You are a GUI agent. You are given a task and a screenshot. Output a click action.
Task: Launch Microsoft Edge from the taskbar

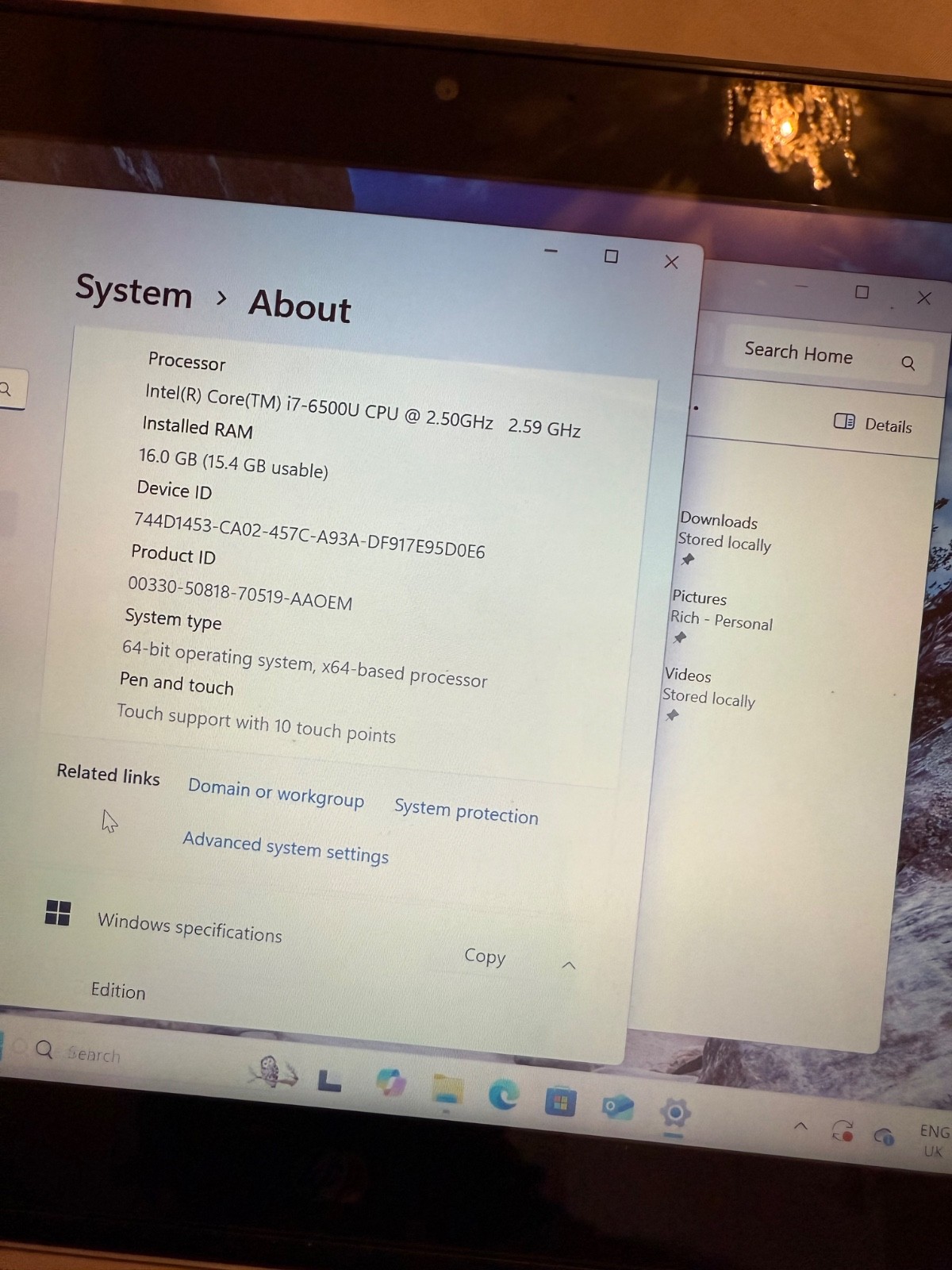503,1095
